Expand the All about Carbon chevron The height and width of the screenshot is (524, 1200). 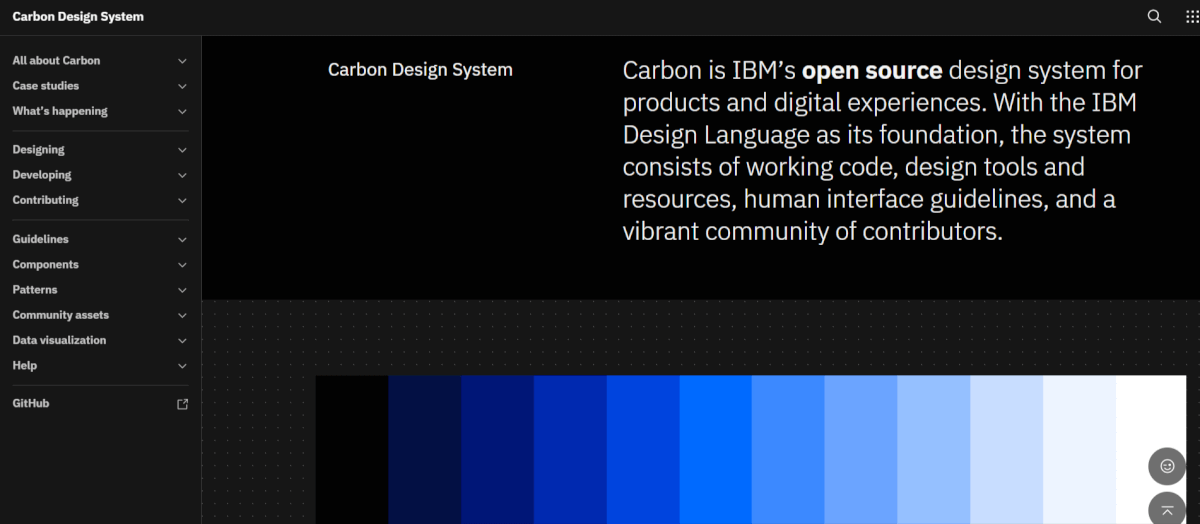click(182, 61)
